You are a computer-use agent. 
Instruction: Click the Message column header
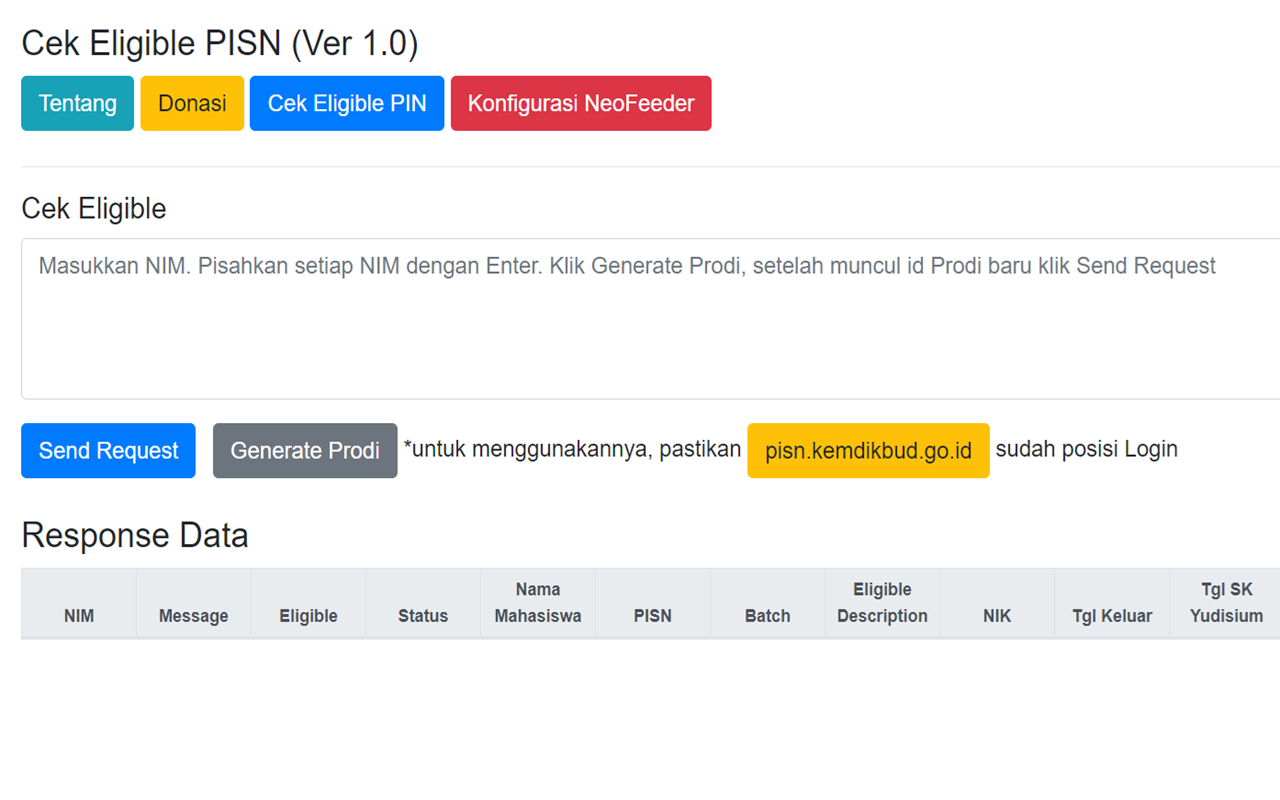(193, 616)
